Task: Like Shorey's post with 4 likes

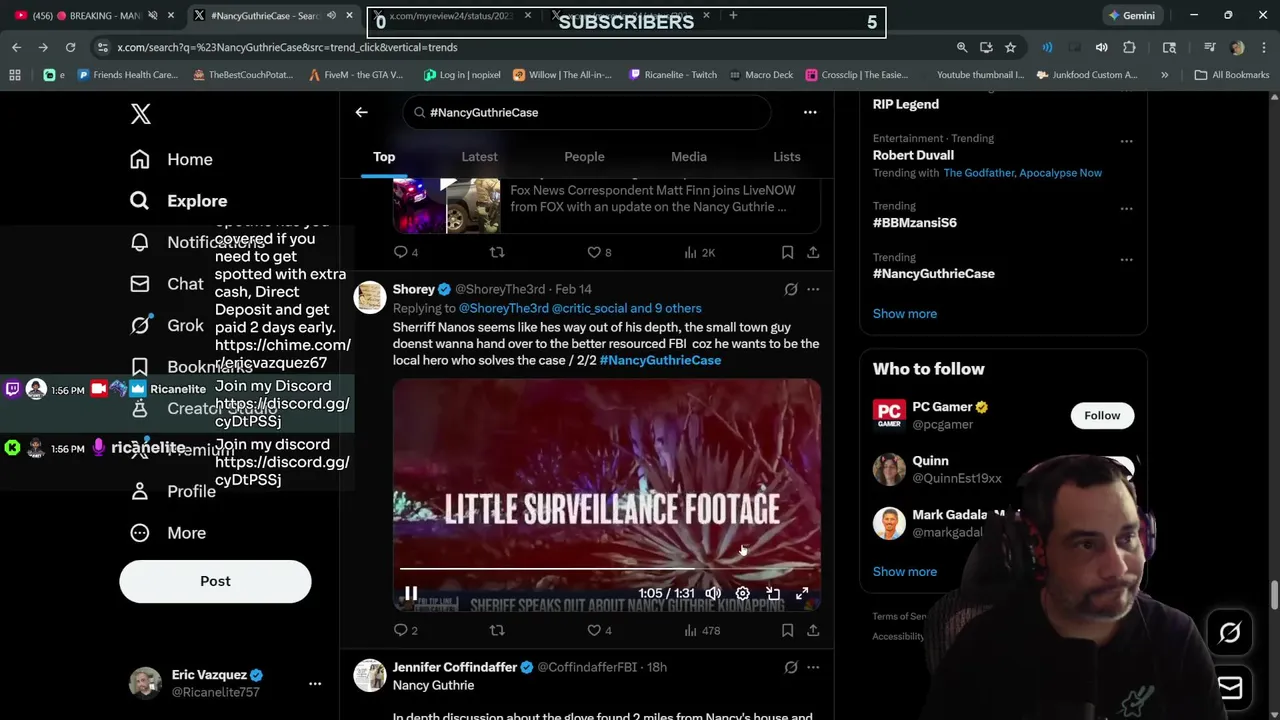Action: coord(600,630)
